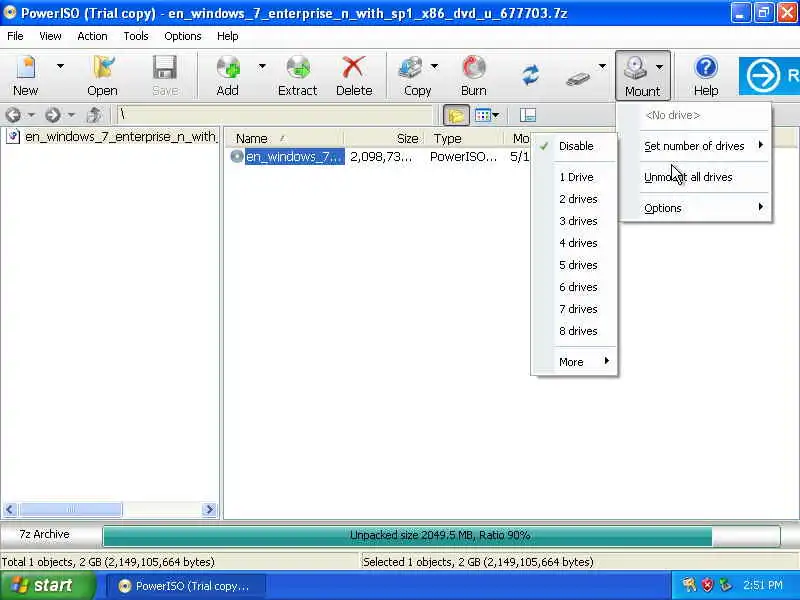The image size is (800, 600).
Task: Click the tree pane scroll right arrow
Action: [x=209, y=509]
